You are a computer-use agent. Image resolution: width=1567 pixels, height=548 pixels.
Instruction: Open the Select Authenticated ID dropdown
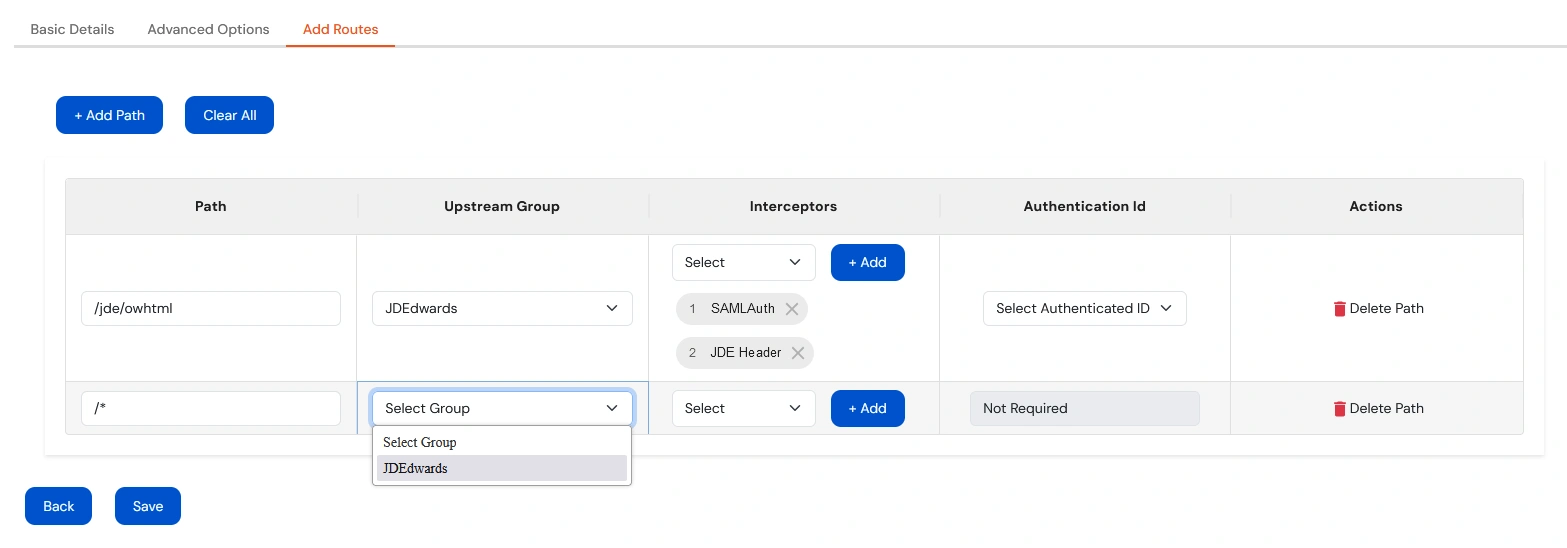(1085, 308)
